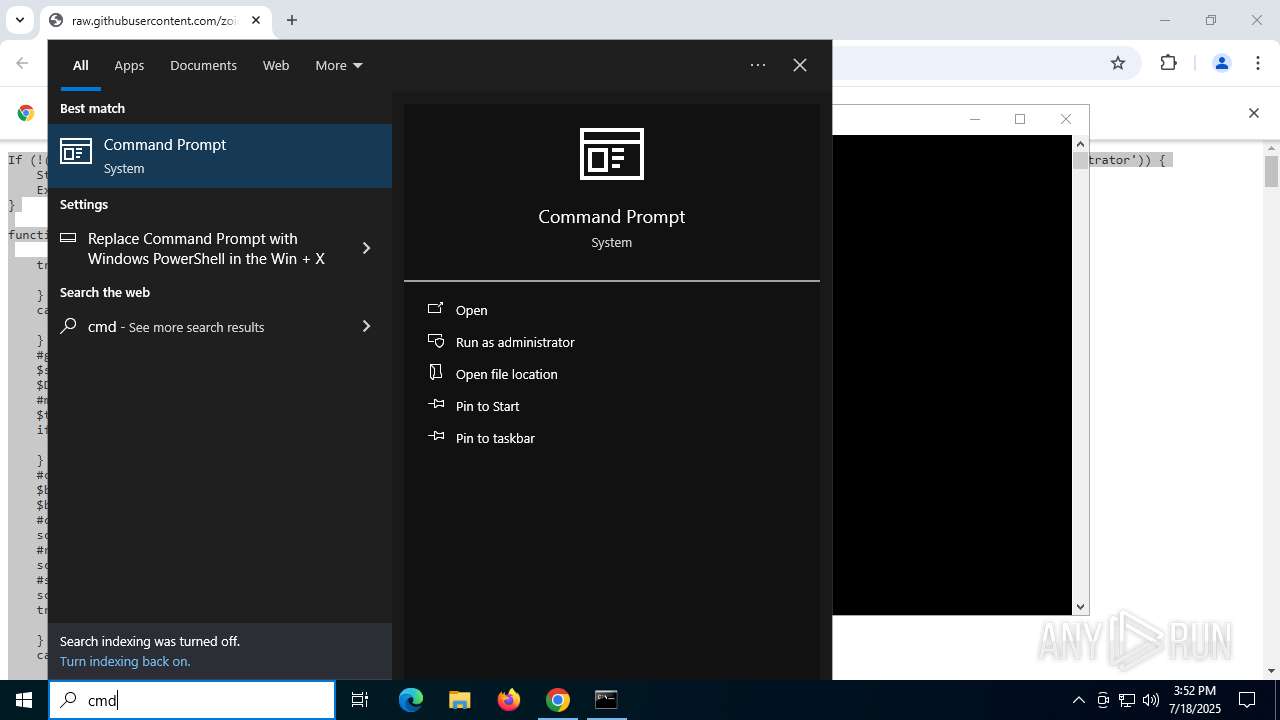The image size is (1280, 720).
Task: Minimize the black console window
Action: click(975, 119)
